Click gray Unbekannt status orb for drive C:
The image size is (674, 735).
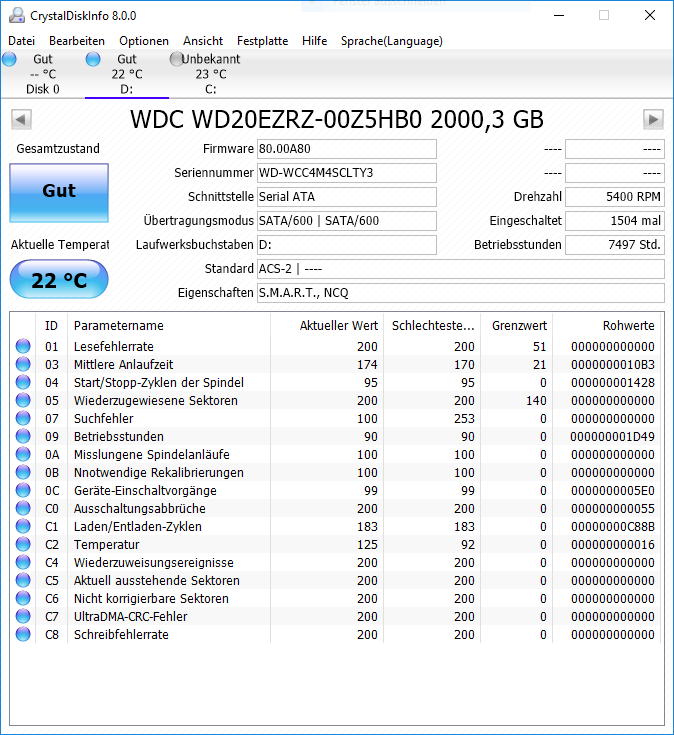click(177, 60)
